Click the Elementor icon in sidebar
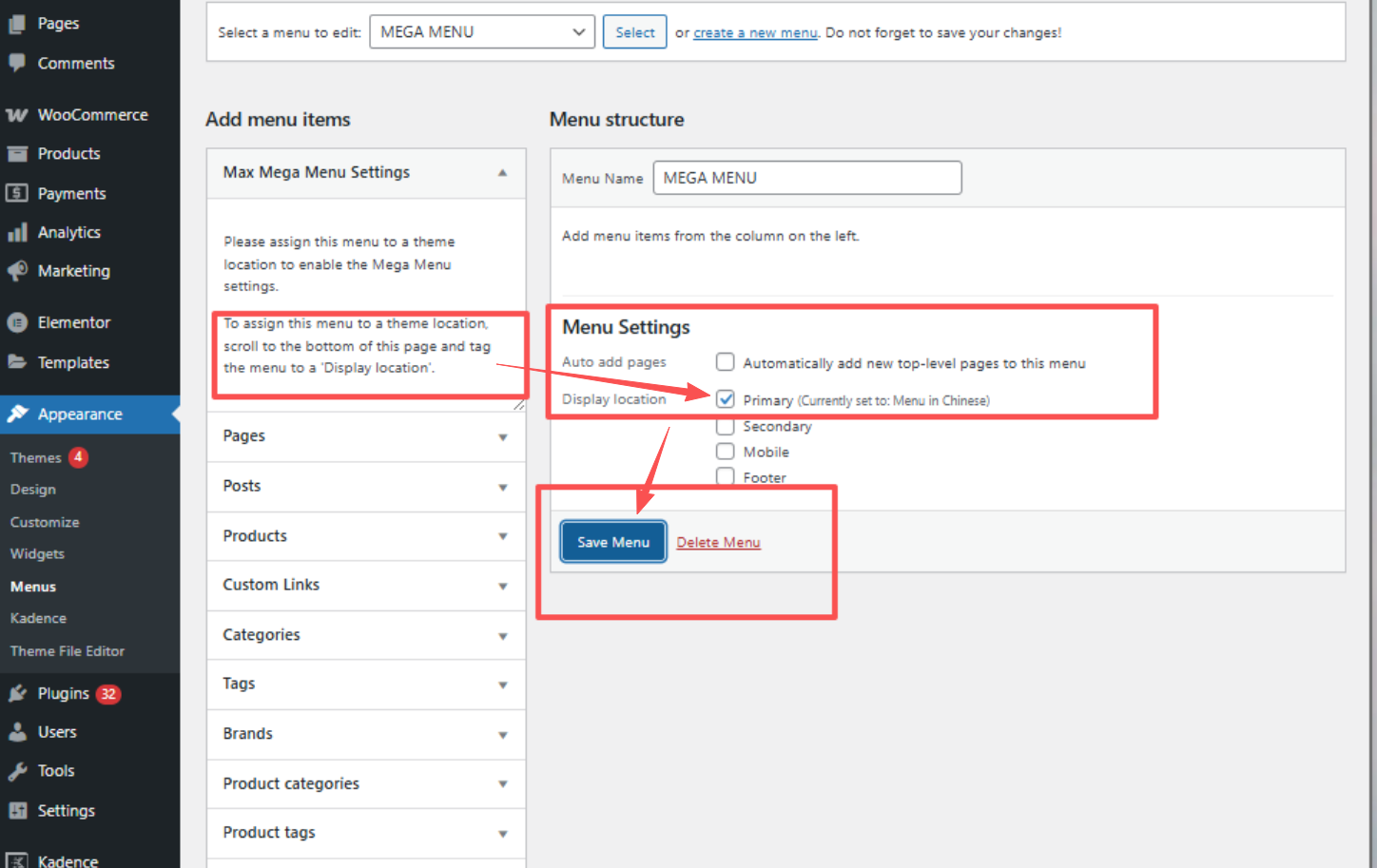 point(16,323)
